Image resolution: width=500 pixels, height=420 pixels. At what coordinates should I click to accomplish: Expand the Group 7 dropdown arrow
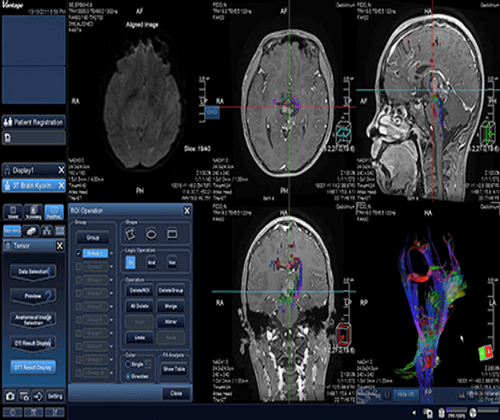pyautogui.click(x=111, y=334)
